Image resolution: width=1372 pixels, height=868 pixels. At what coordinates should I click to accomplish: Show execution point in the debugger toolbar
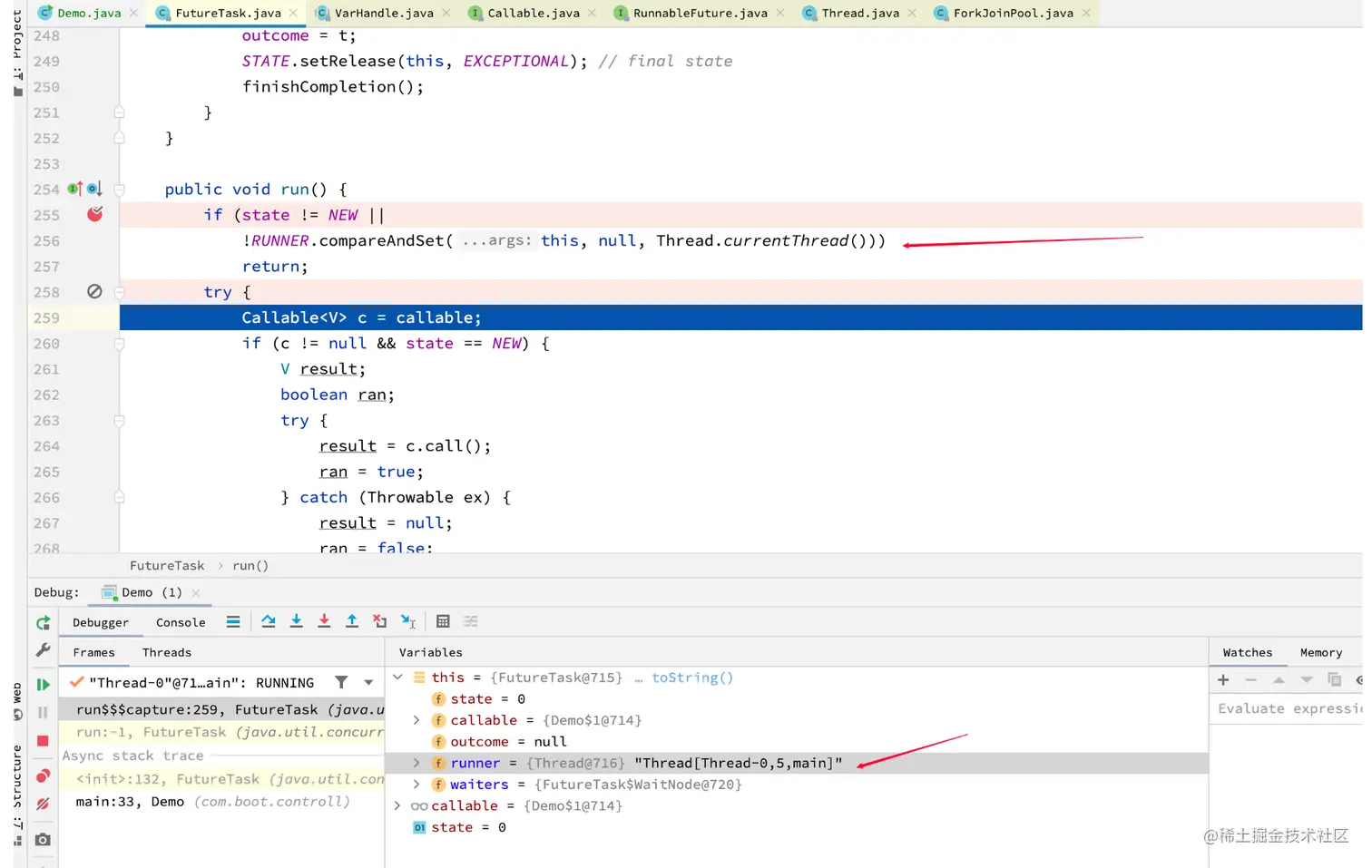(233, 621)
